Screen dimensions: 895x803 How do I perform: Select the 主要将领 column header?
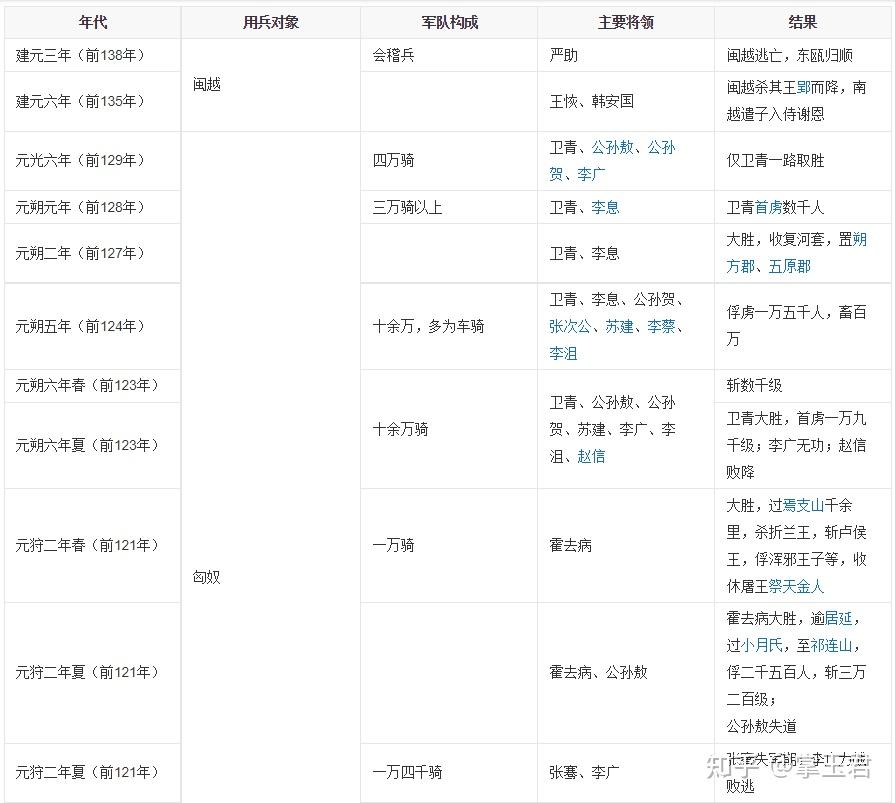(626, 22)
